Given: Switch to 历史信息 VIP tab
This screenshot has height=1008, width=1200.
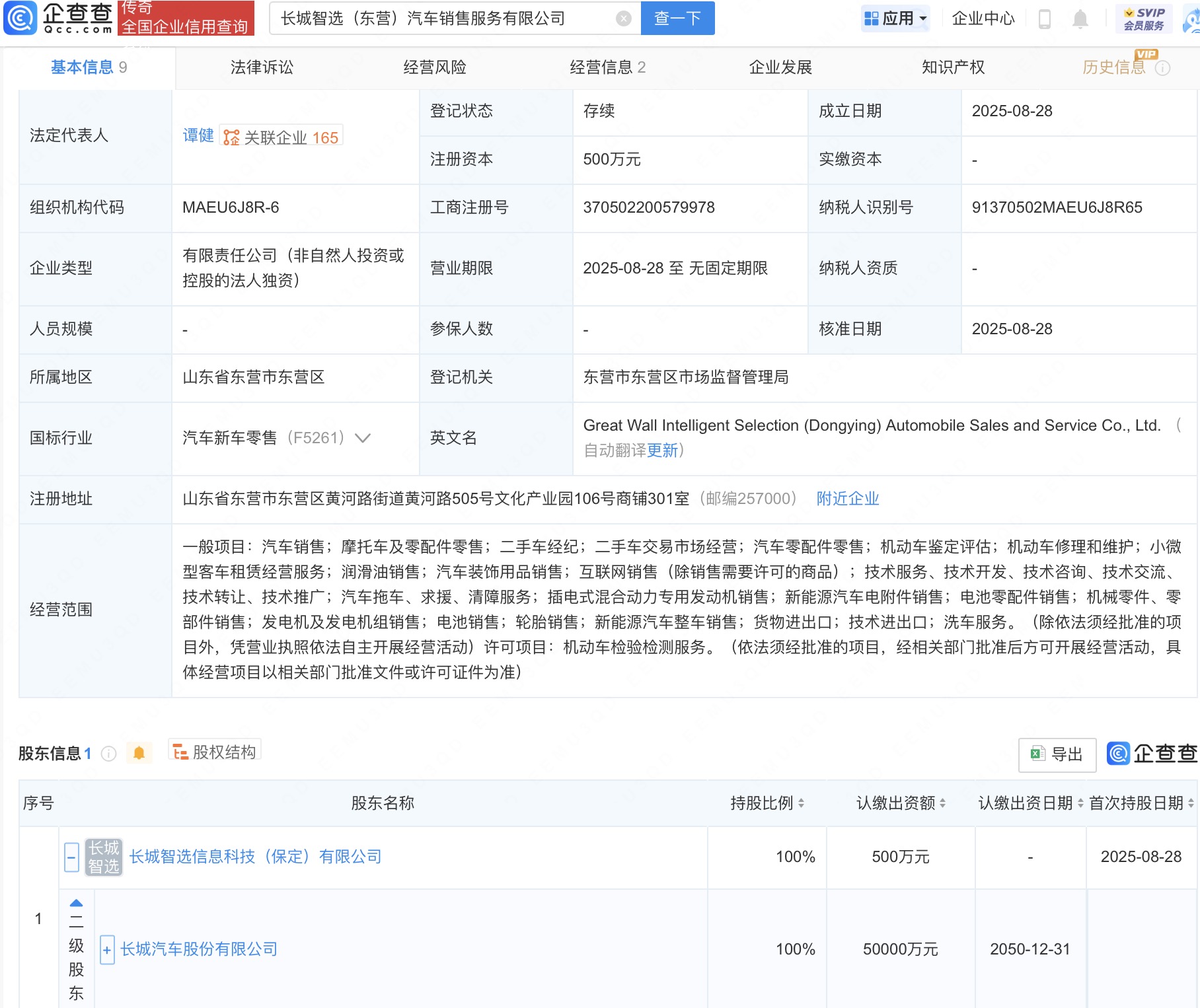Looking at the screenshot, I should click(x=1114, y=67).
